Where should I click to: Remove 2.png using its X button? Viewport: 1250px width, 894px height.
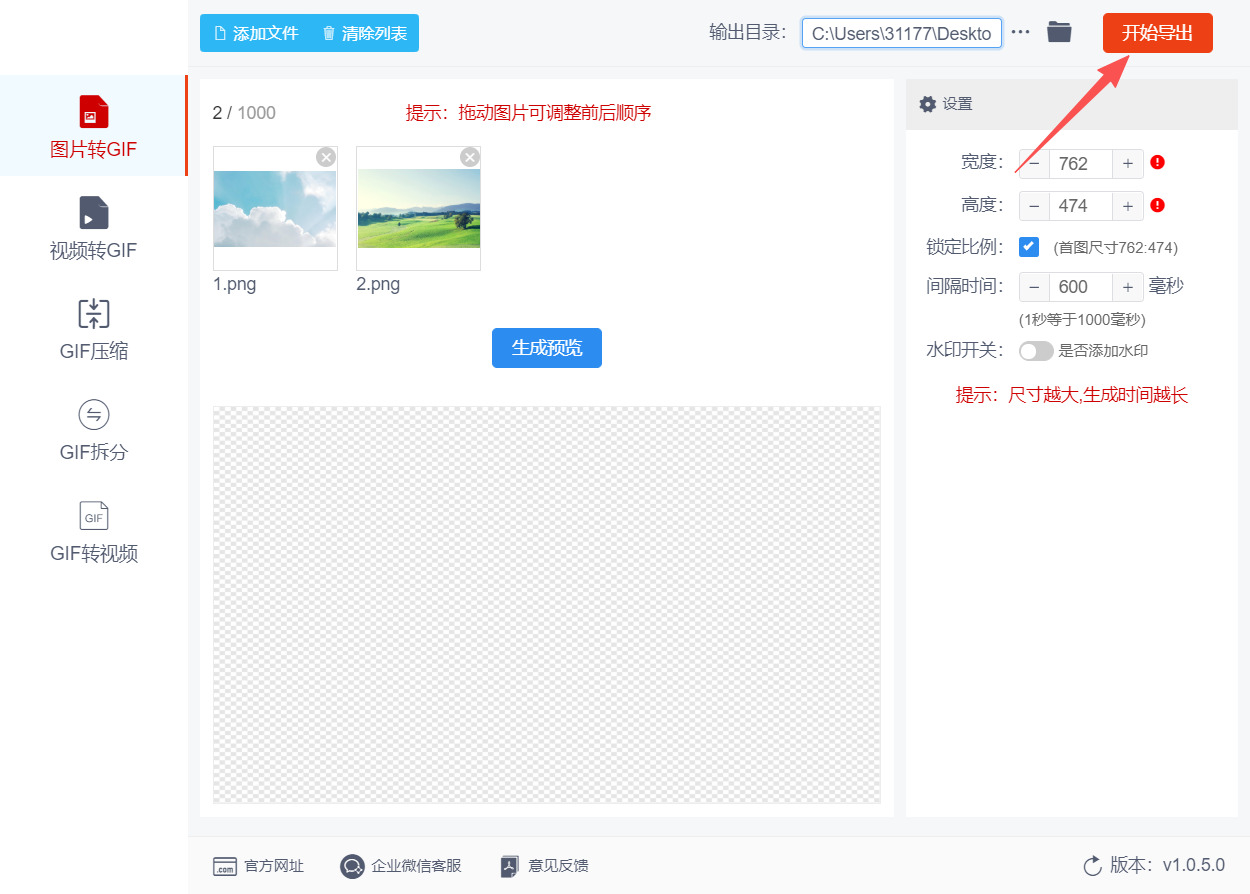pos(469,156)
